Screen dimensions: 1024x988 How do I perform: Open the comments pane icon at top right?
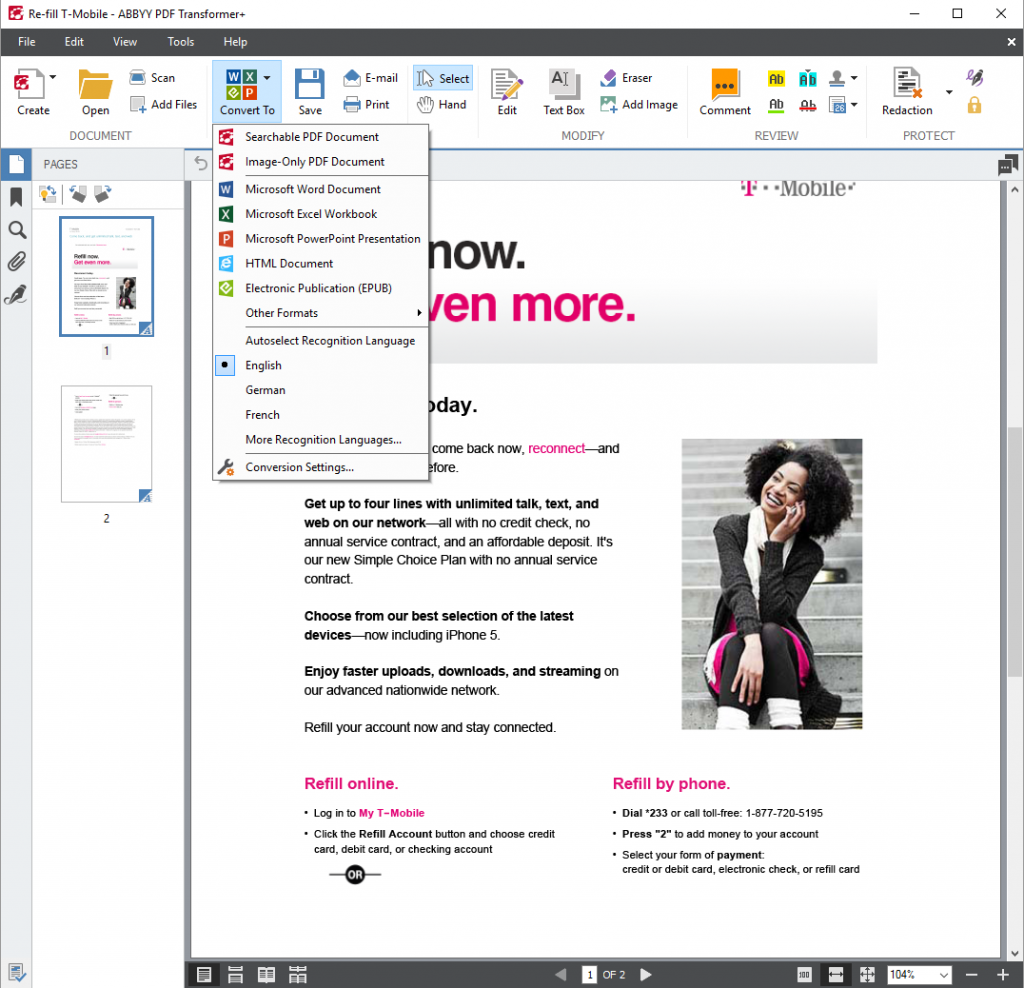click(x=1008, y=165)
